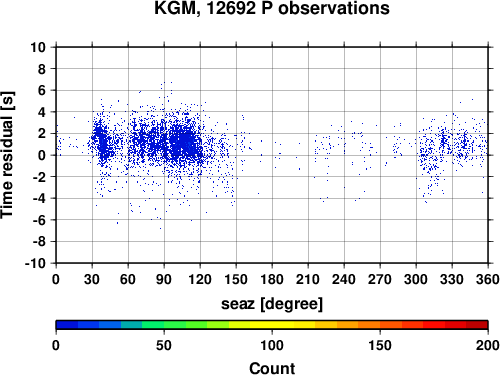Click the dark blue segment of colorbar

pyautogui.click(x=67, y=325)
